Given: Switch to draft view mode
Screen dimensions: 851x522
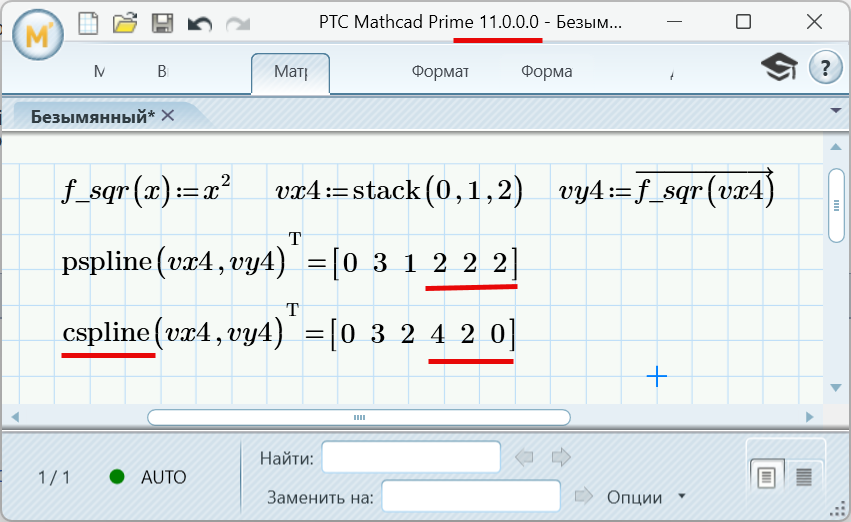Looking at the screenshot, I should coord(803,476).
